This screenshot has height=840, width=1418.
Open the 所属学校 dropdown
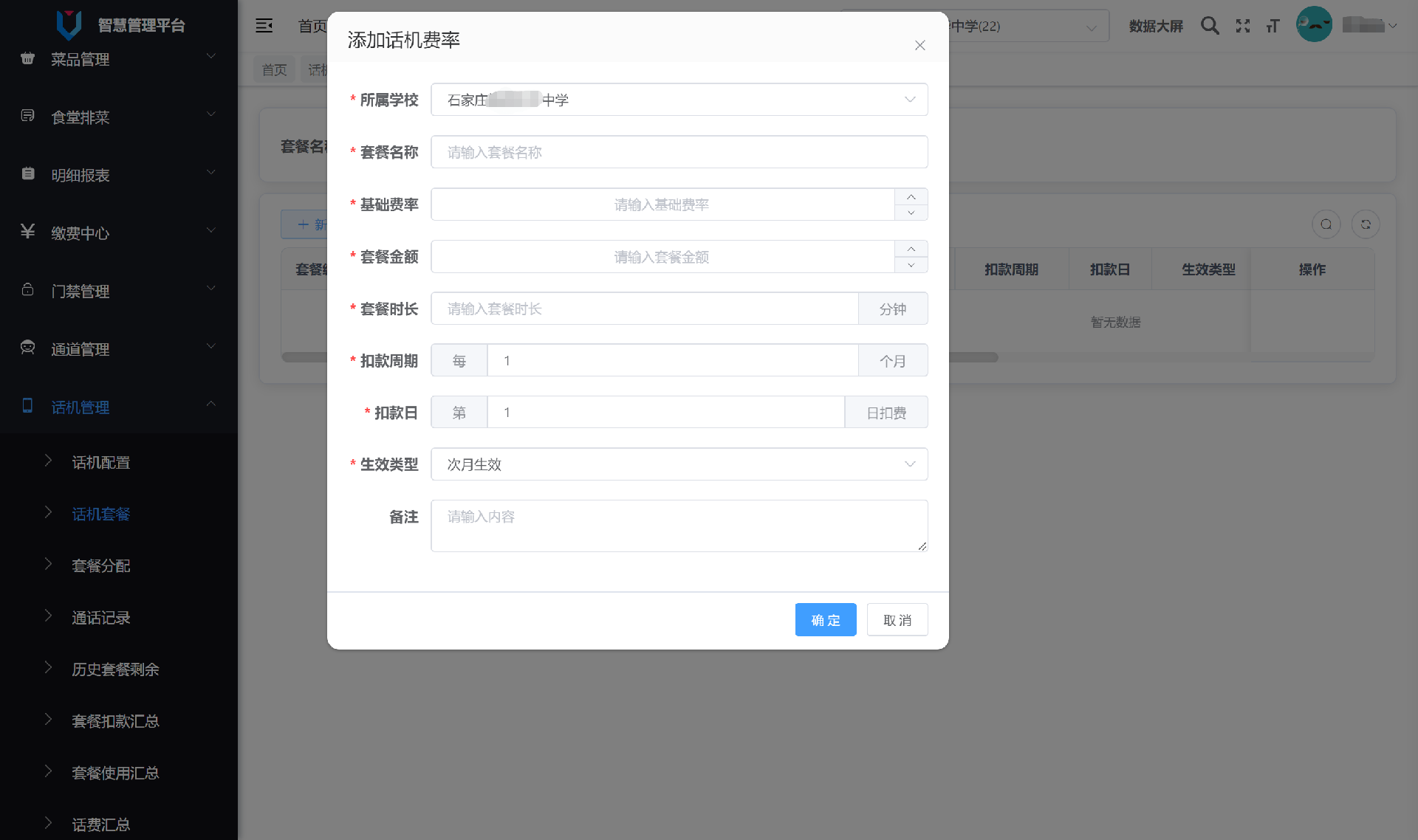679,100
